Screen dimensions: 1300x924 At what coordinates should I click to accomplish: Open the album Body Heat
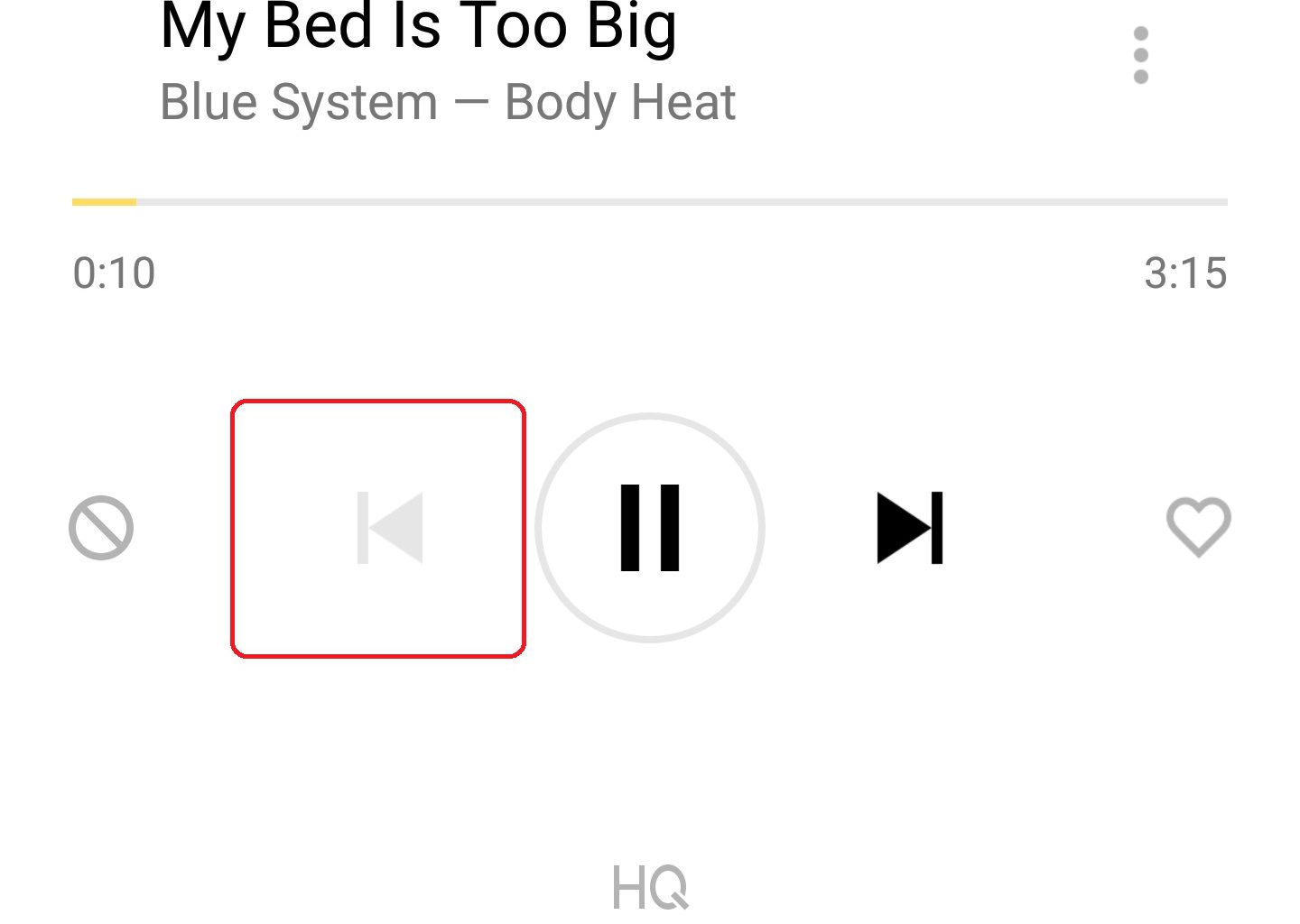[x=620, y=102]
